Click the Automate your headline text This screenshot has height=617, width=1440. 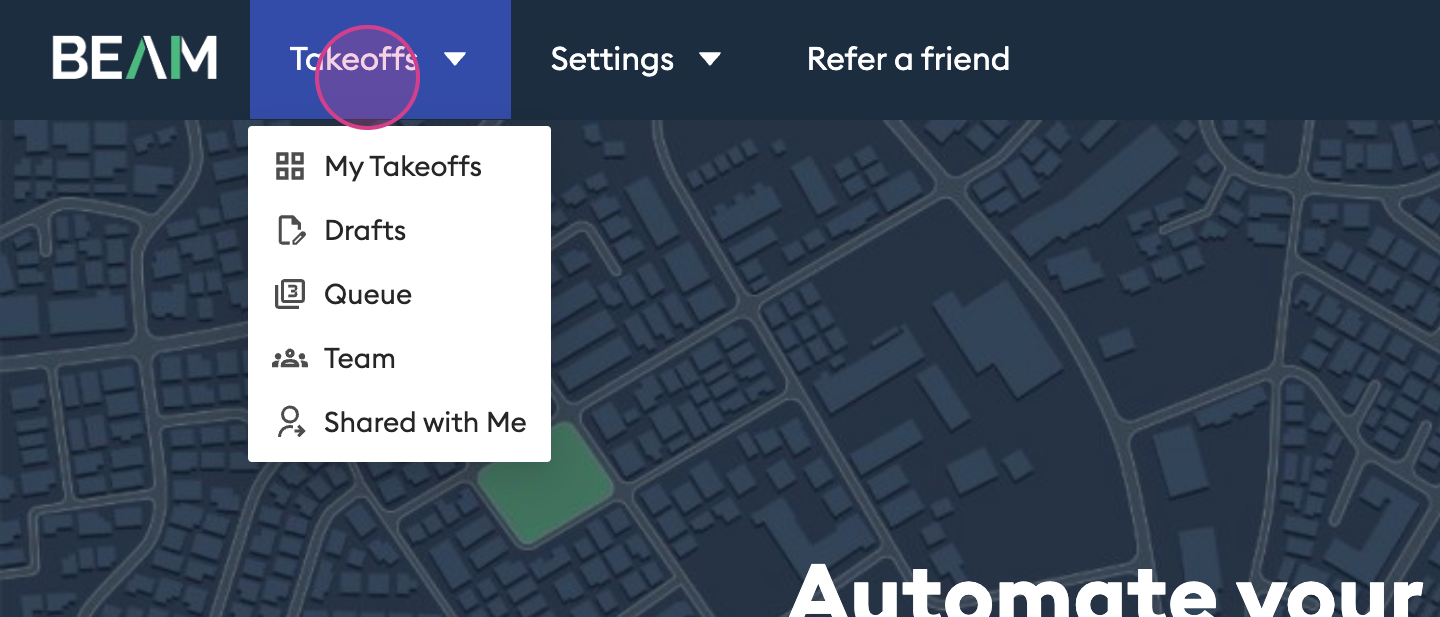pos(1105,590)
